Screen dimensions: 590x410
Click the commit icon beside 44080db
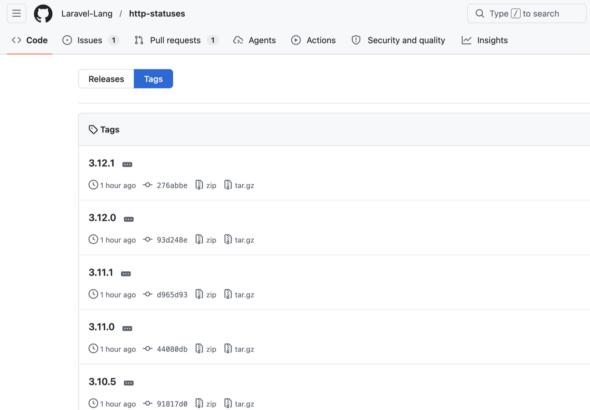[x=148, y=349]
